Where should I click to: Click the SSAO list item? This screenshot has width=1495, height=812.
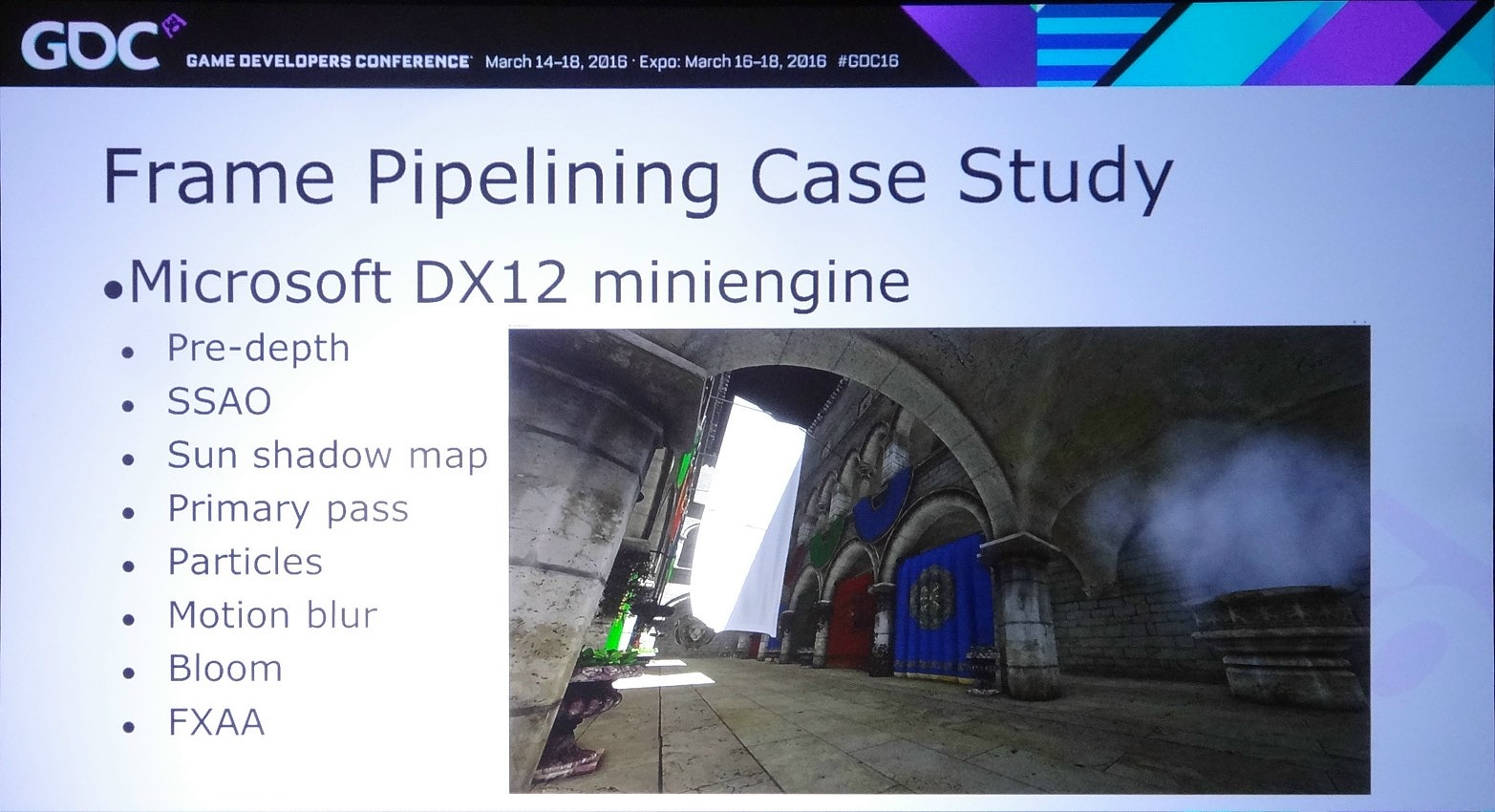coord(220,402)
